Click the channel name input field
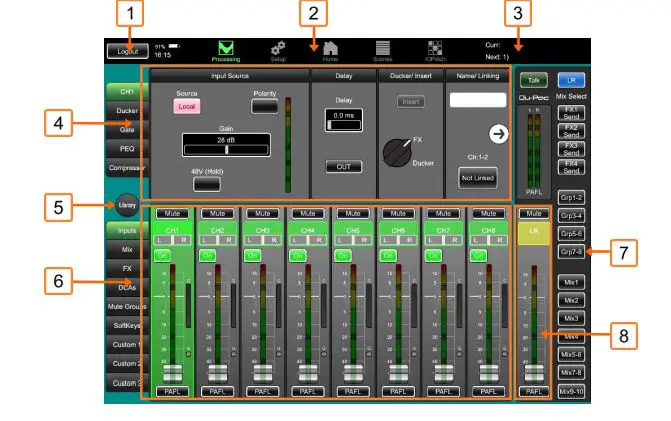 (478, 101)
